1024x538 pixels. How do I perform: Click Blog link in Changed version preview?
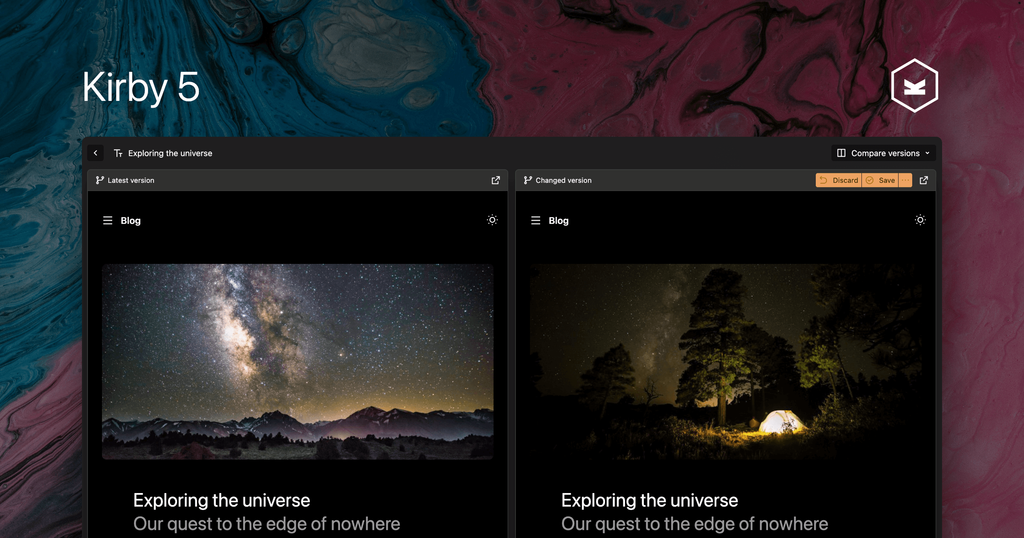point(558,221)
